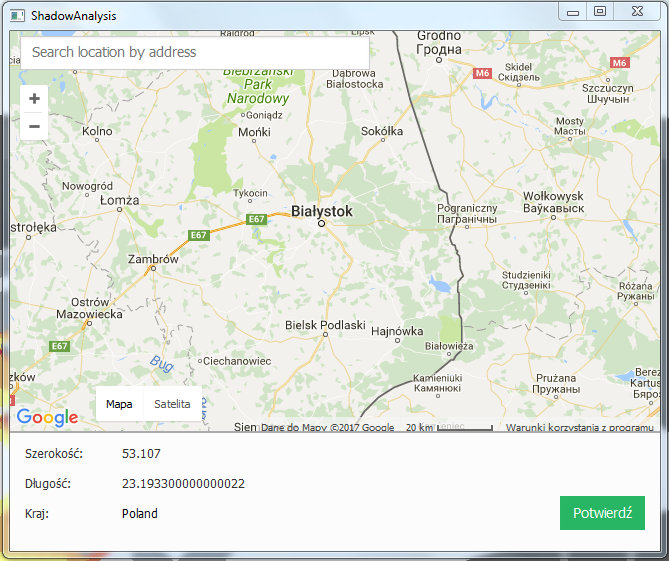The width and height of the screenshot is (669, 561).
Task: Click the Google logo on the map
Action: 47,418
